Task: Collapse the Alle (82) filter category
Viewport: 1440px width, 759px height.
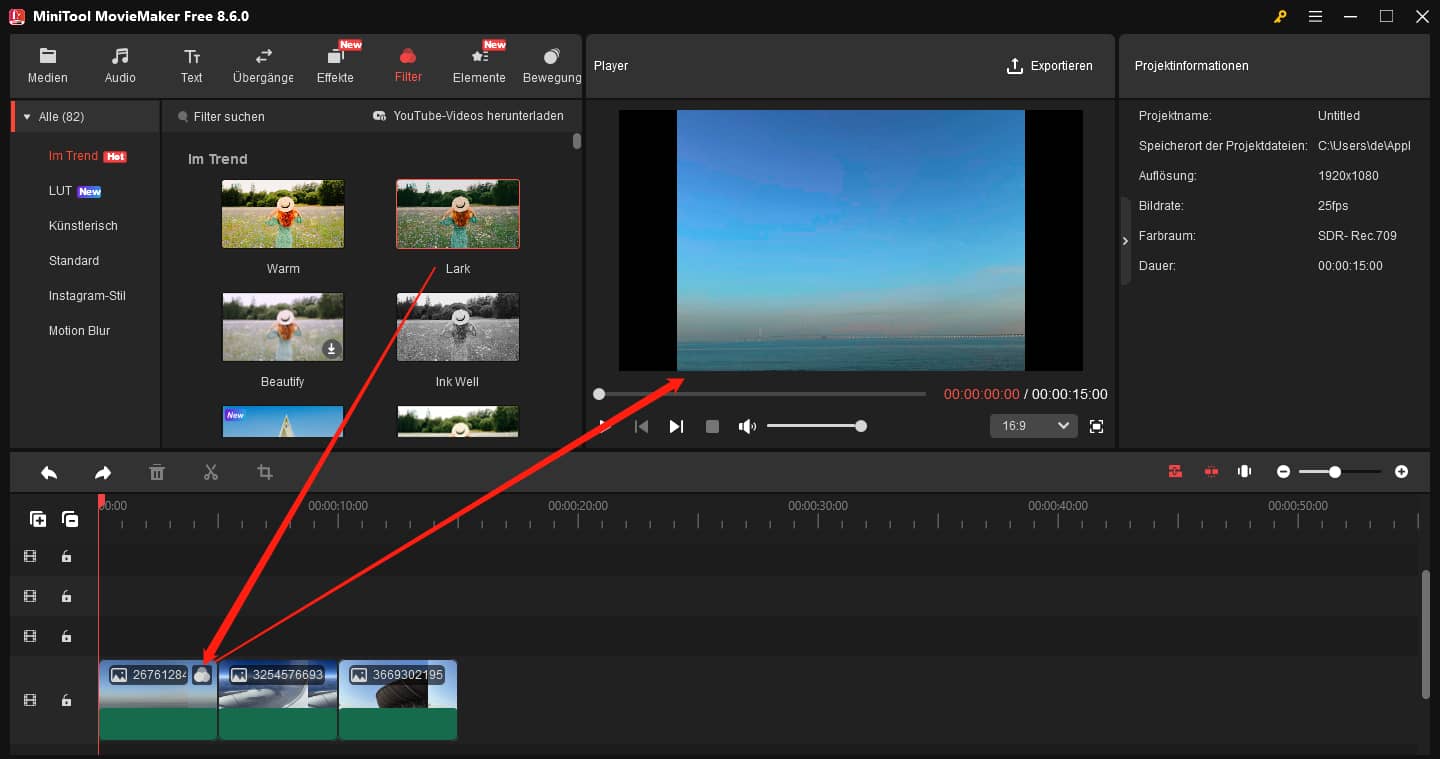Action: coord(25,115)
